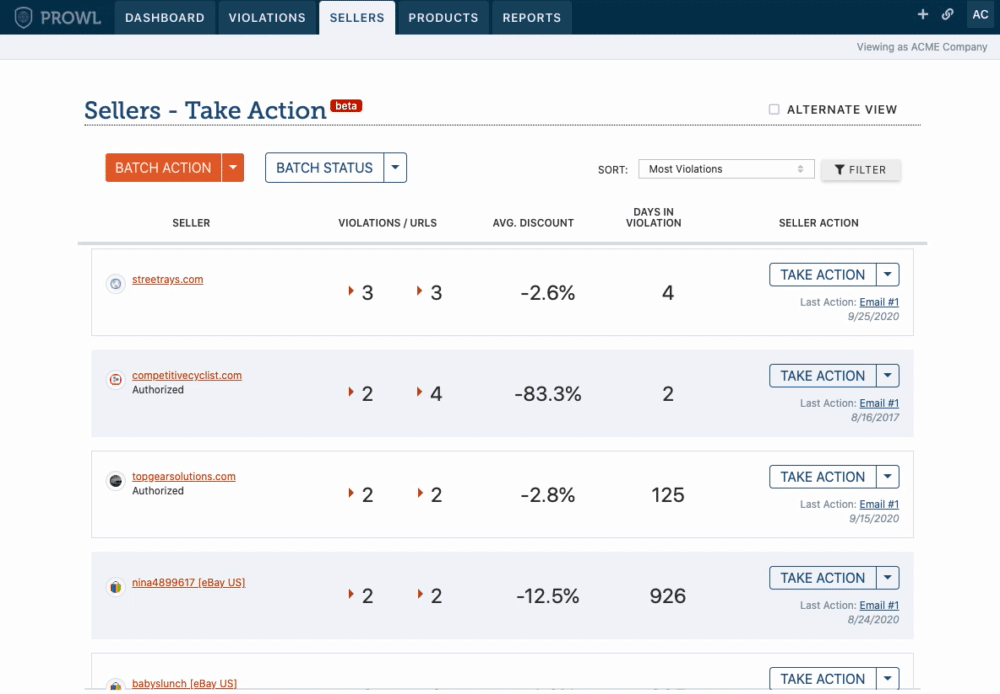Open Take Action dropdown arrow for babyslunch

click(x=888, y=679)
